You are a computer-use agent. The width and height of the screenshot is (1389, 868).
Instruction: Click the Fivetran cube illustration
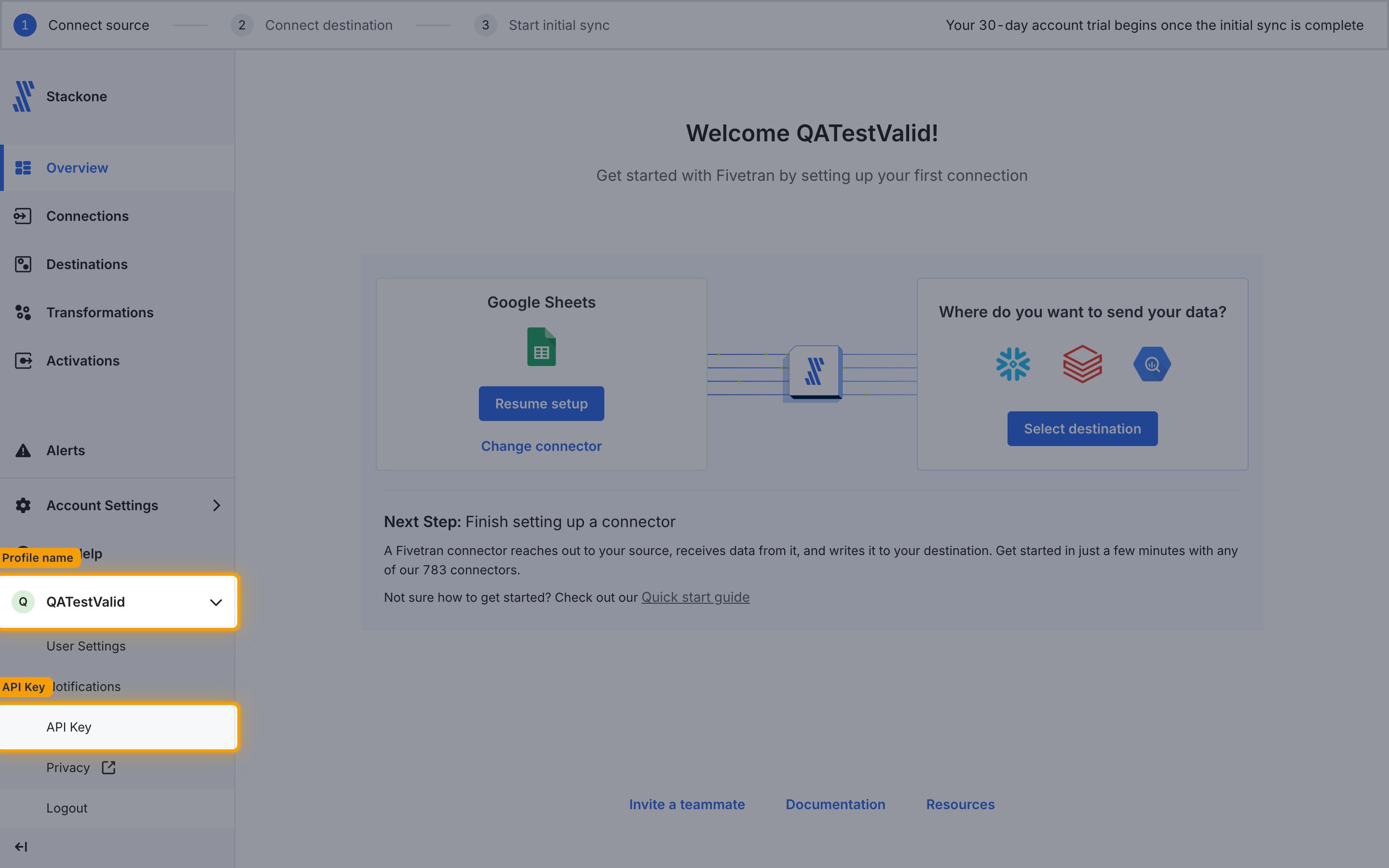tap(813, 373)
